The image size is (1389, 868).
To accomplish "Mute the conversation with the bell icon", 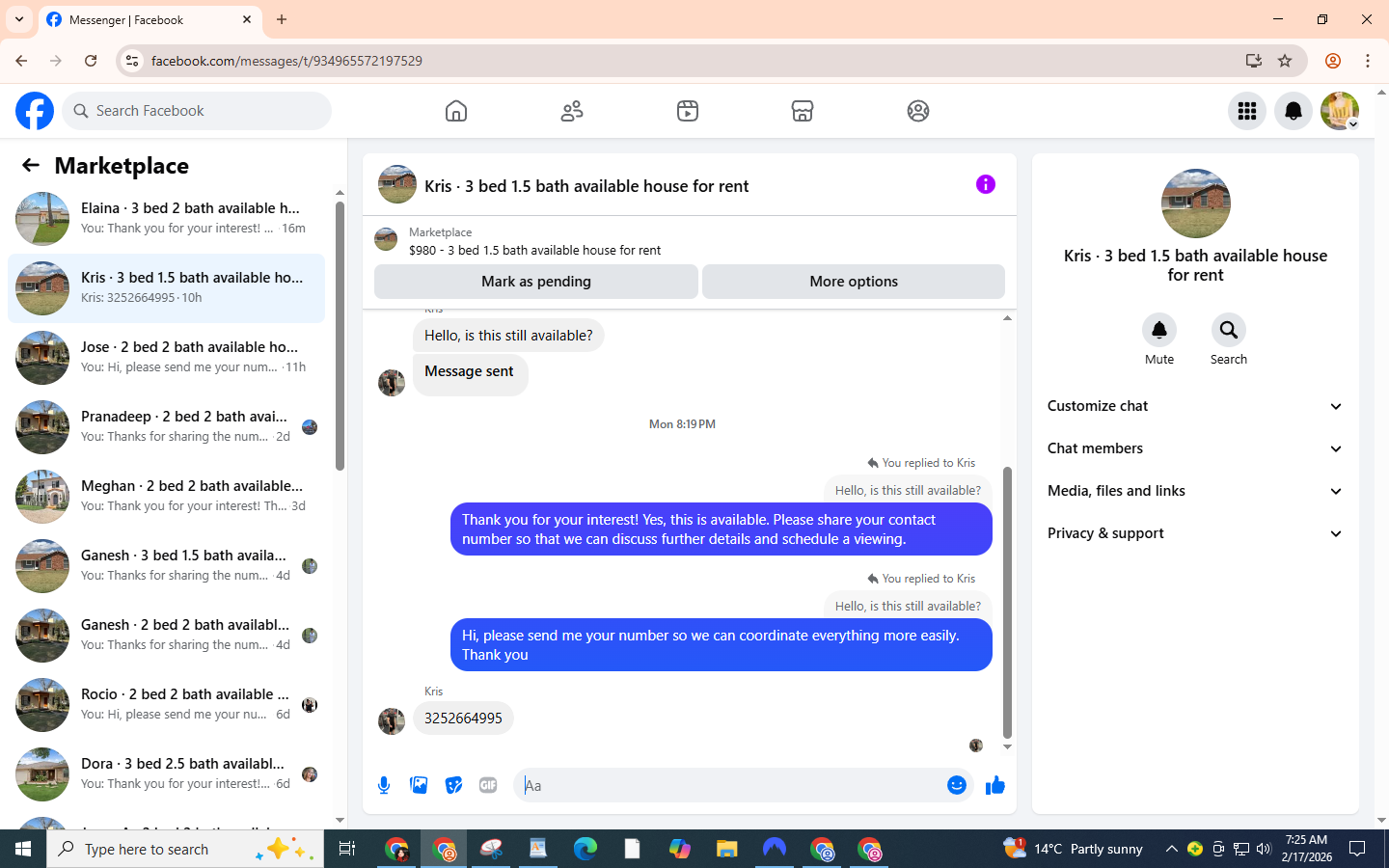I will tap(1159, 330).
